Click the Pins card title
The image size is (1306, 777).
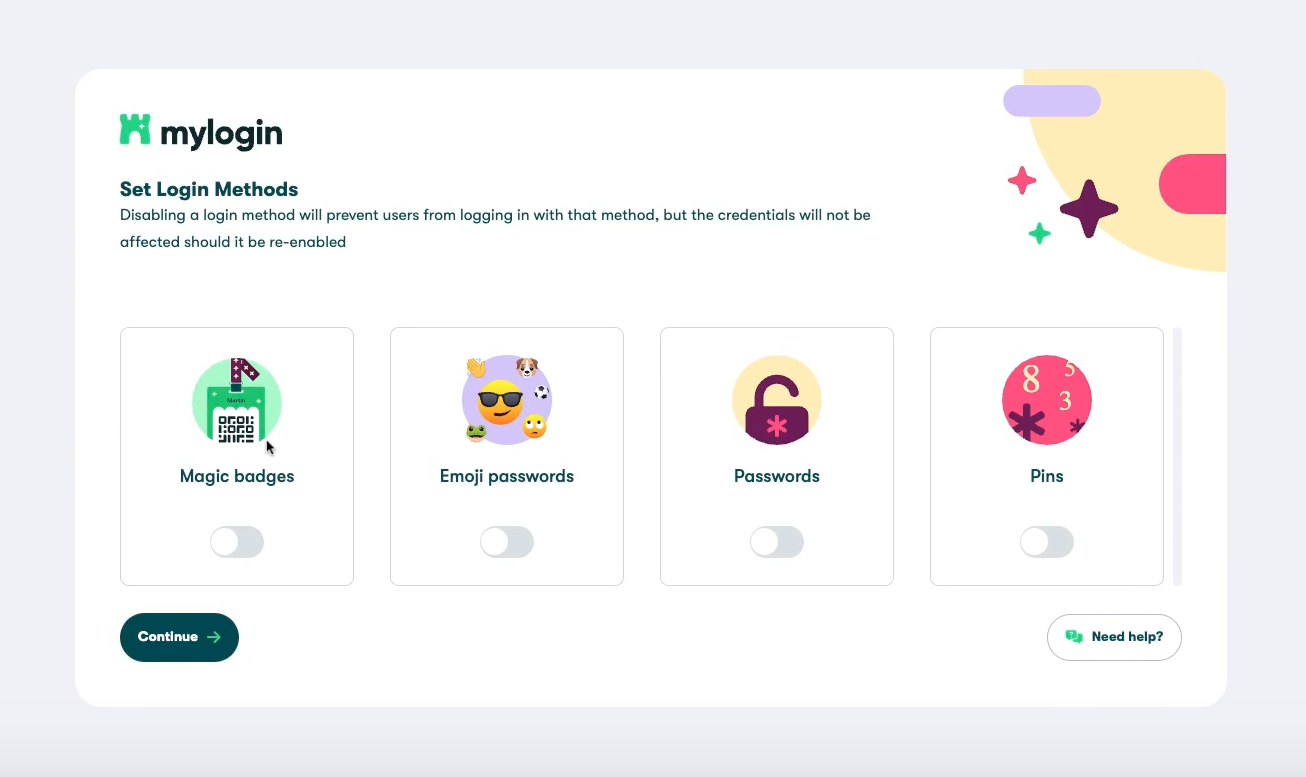point(1047,476)
